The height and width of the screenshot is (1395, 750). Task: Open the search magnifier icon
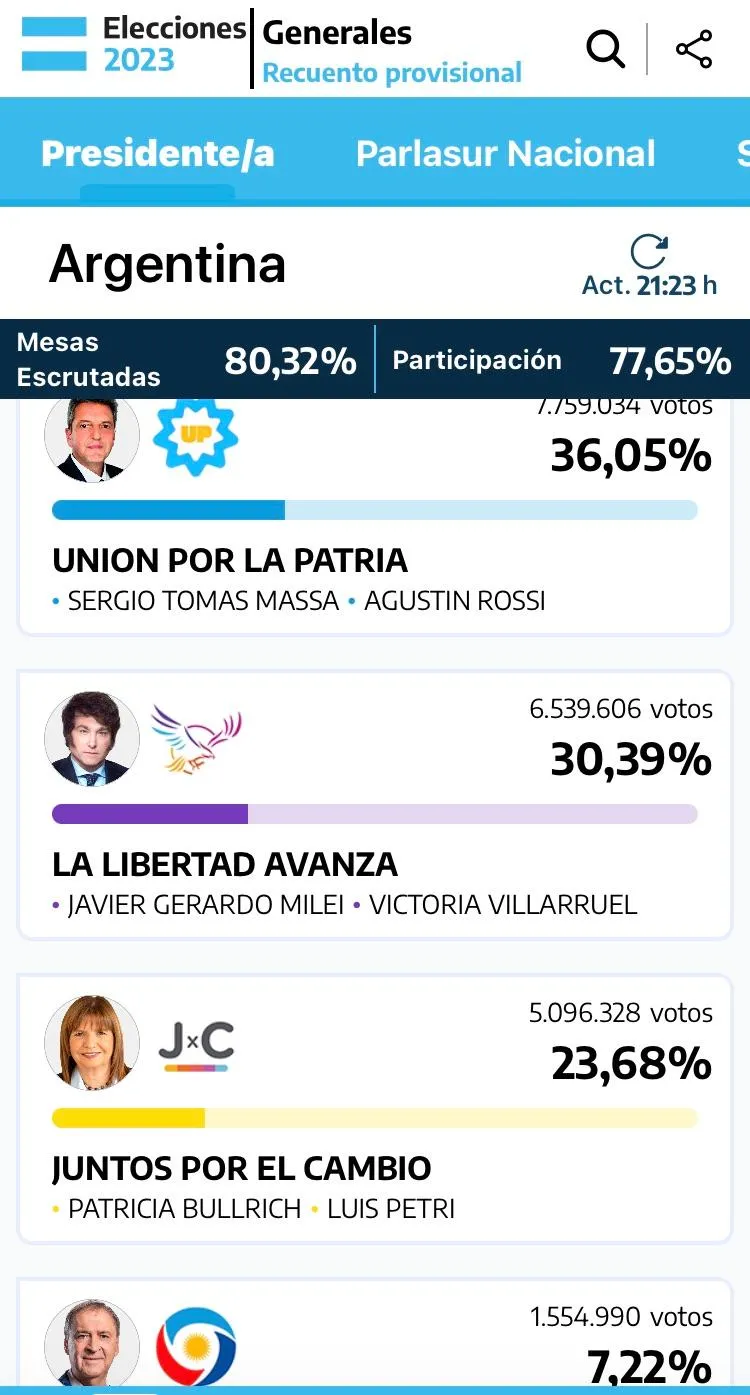[x=605, y=48]
